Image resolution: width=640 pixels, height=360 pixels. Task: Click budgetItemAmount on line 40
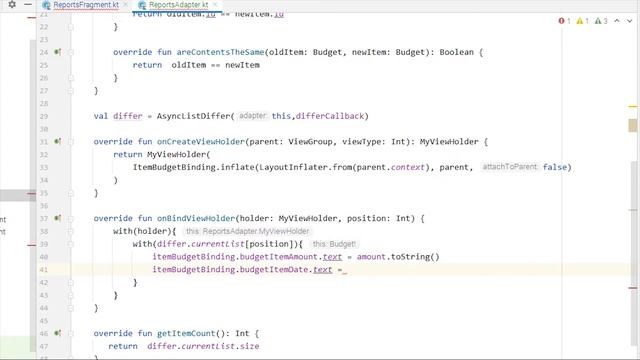(x=278, y=257)
